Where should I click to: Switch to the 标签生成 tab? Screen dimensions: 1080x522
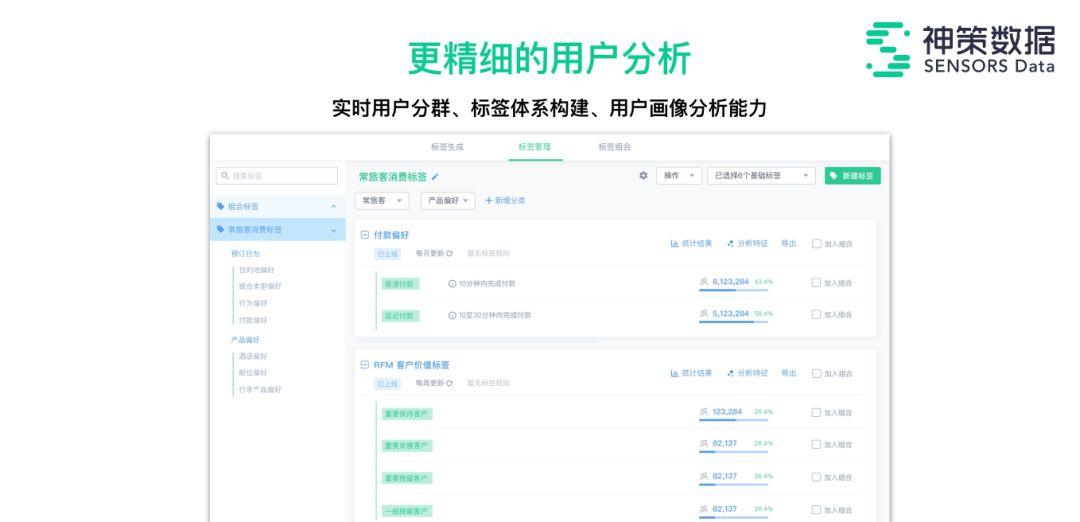[x=448, y=147]
